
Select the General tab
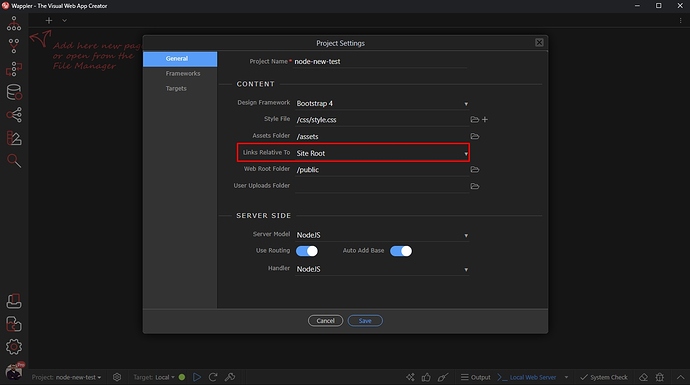click(180, 59)
